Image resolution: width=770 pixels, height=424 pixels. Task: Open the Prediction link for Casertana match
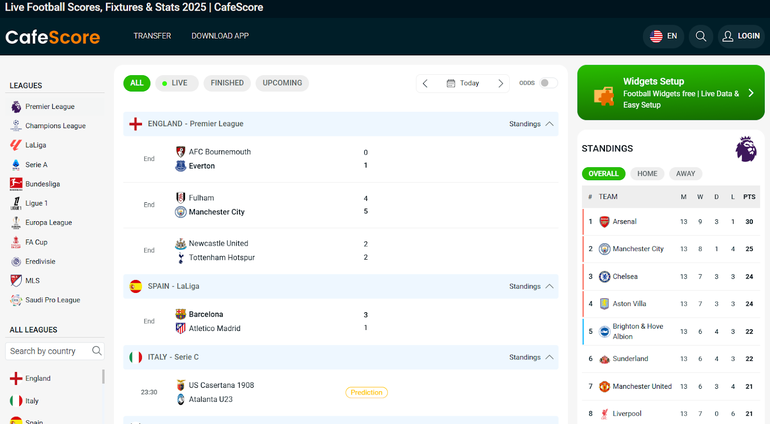click(366, 392)
